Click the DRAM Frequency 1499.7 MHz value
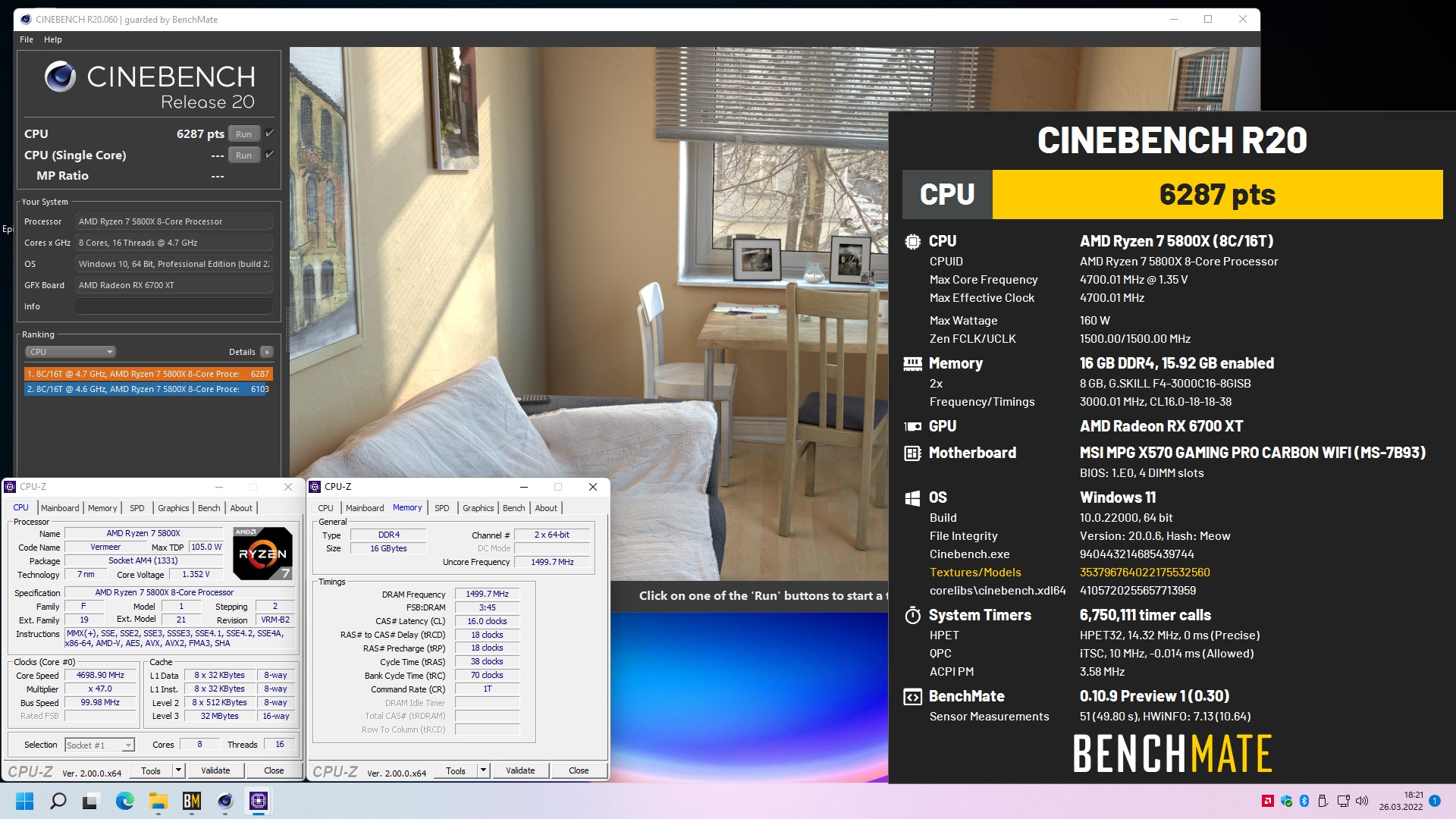 point(487,594)
